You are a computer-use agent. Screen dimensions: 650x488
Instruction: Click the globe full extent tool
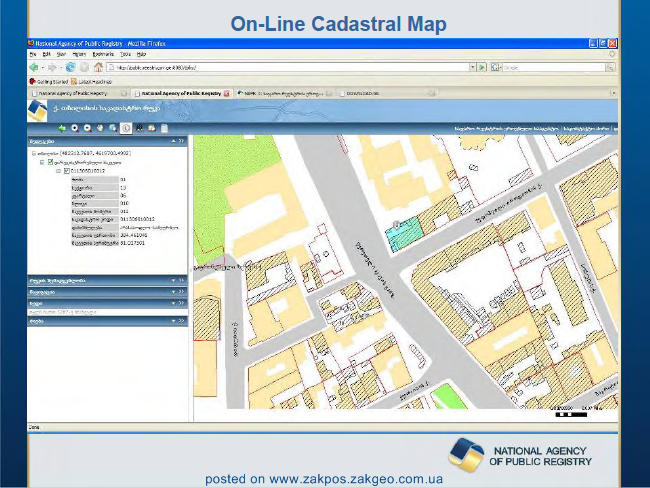point(113,128)
